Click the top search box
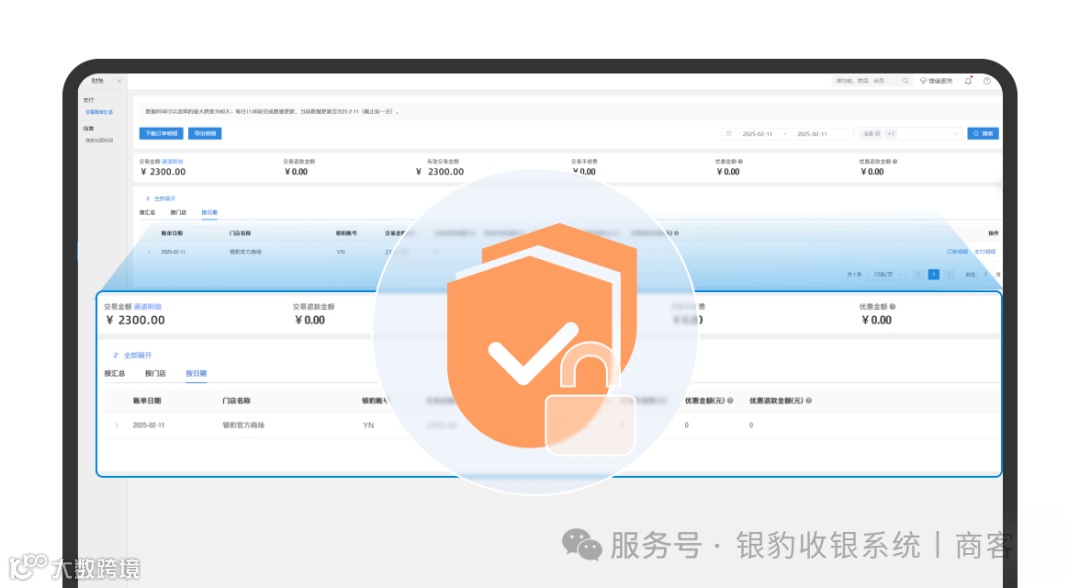 [x=872, y=81]
